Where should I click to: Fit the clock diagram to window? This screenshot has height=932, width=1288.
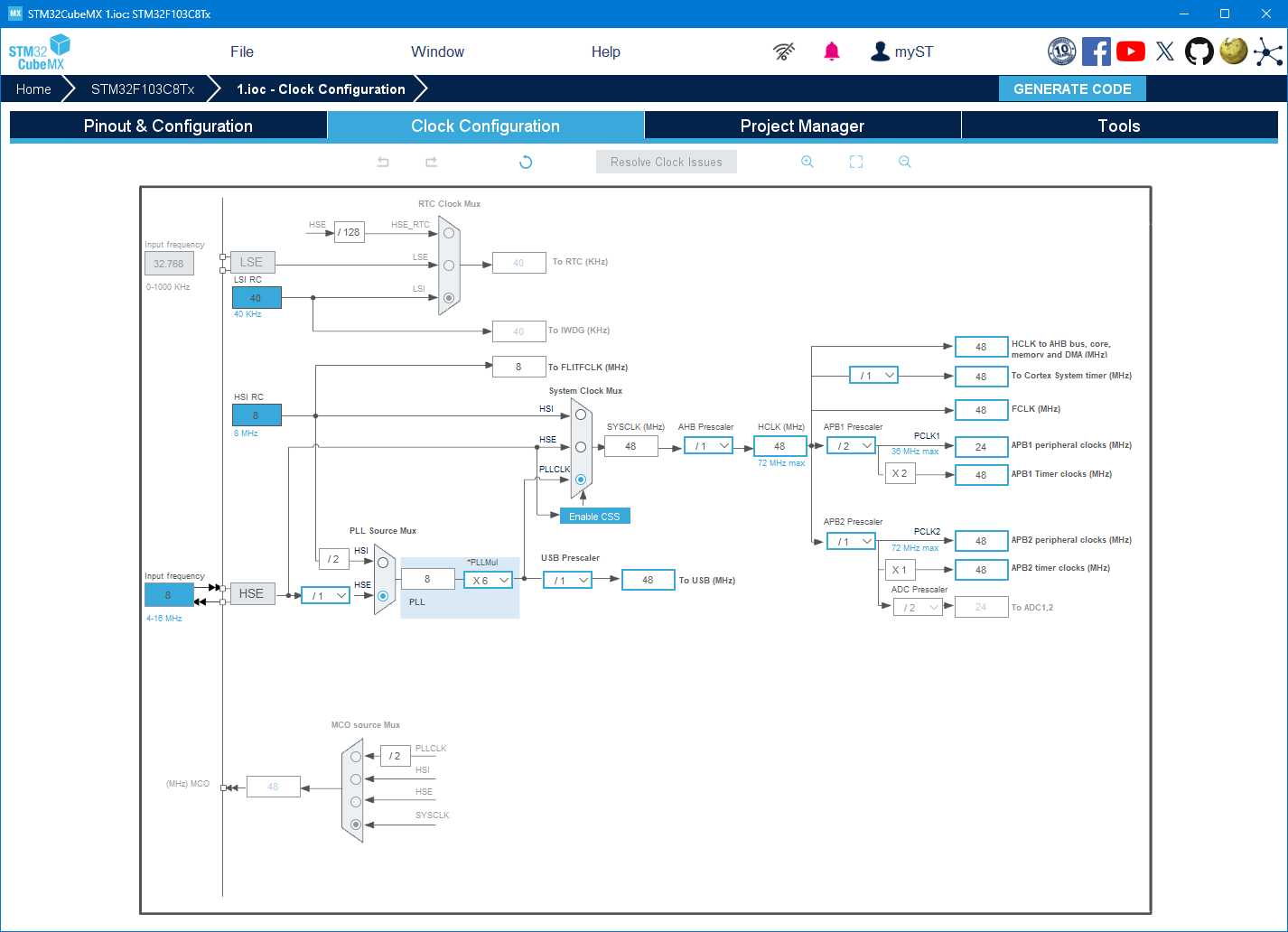856,162
